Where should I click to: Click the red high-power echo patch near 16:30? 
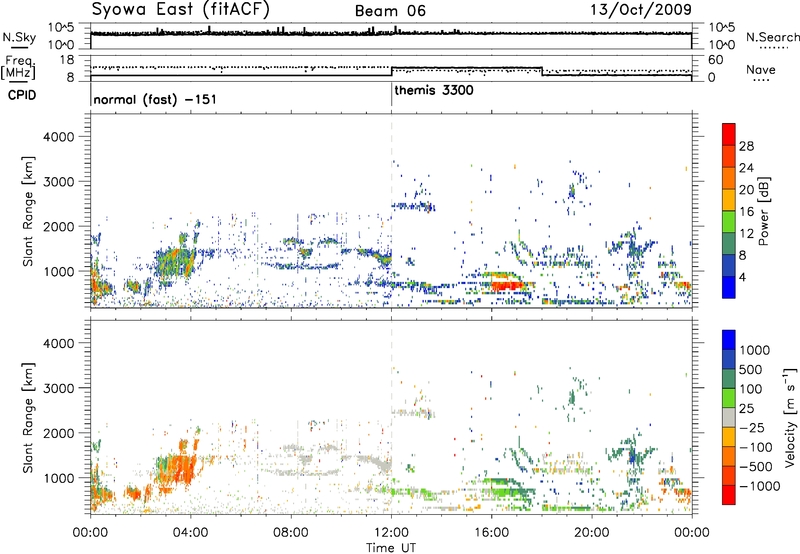tap(507, 286)
